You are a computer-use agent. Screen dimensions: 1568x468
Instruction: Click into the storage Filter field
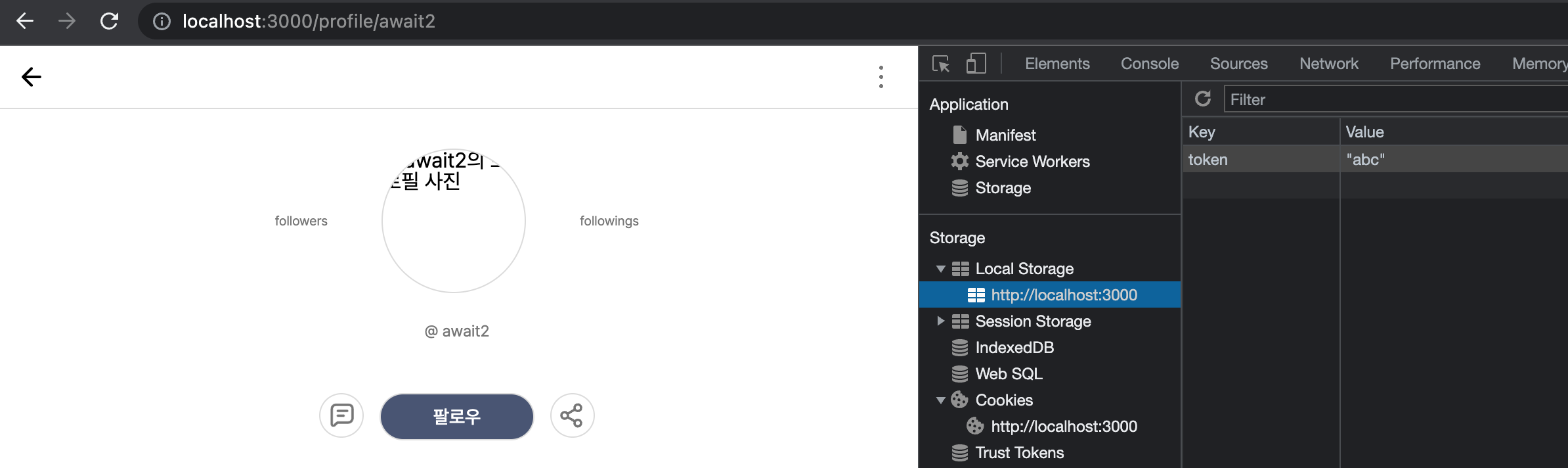point(1396,99)
